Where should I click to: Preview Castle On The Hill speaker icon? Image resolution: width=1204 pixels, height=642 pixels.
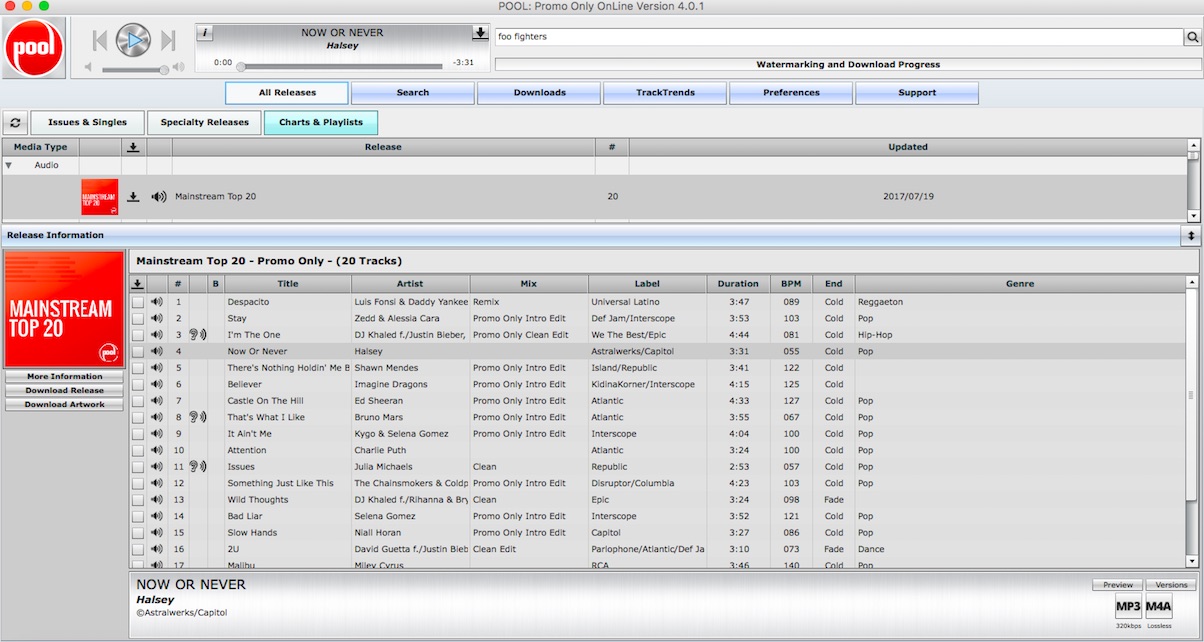pos(156,400)
